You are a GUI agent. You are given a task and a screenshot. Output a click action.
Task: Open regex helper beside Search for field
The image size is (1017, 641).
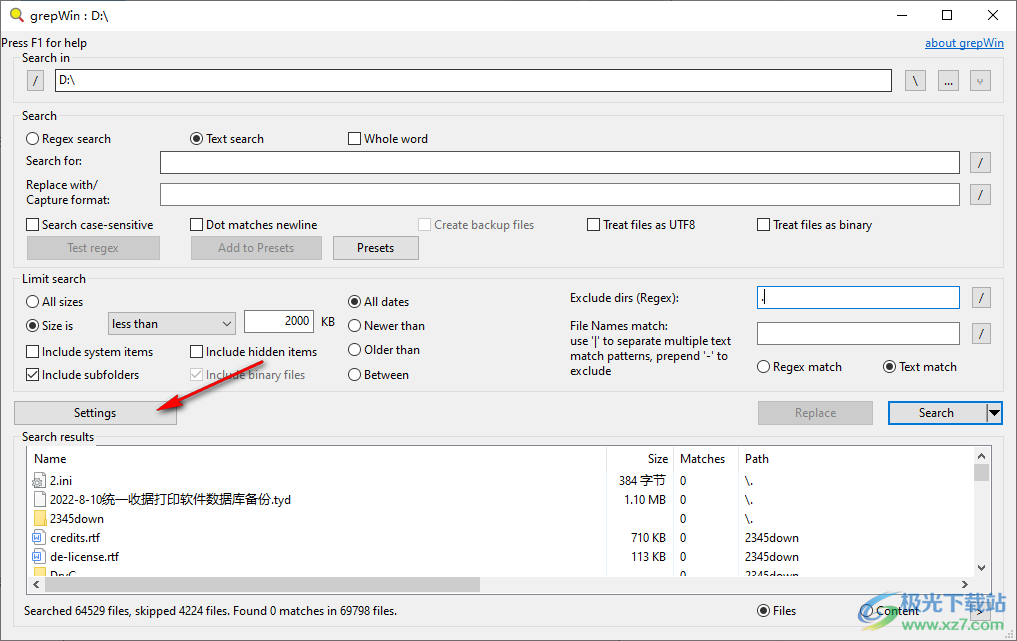(x=980, y=162)
